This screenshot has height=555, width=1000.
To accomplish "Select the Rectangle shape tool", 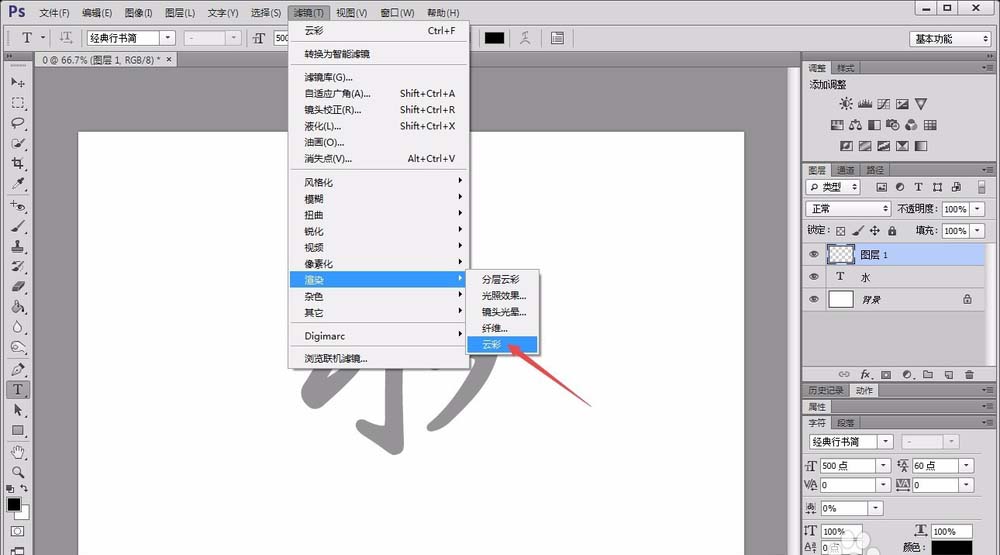I will (18, 431).
